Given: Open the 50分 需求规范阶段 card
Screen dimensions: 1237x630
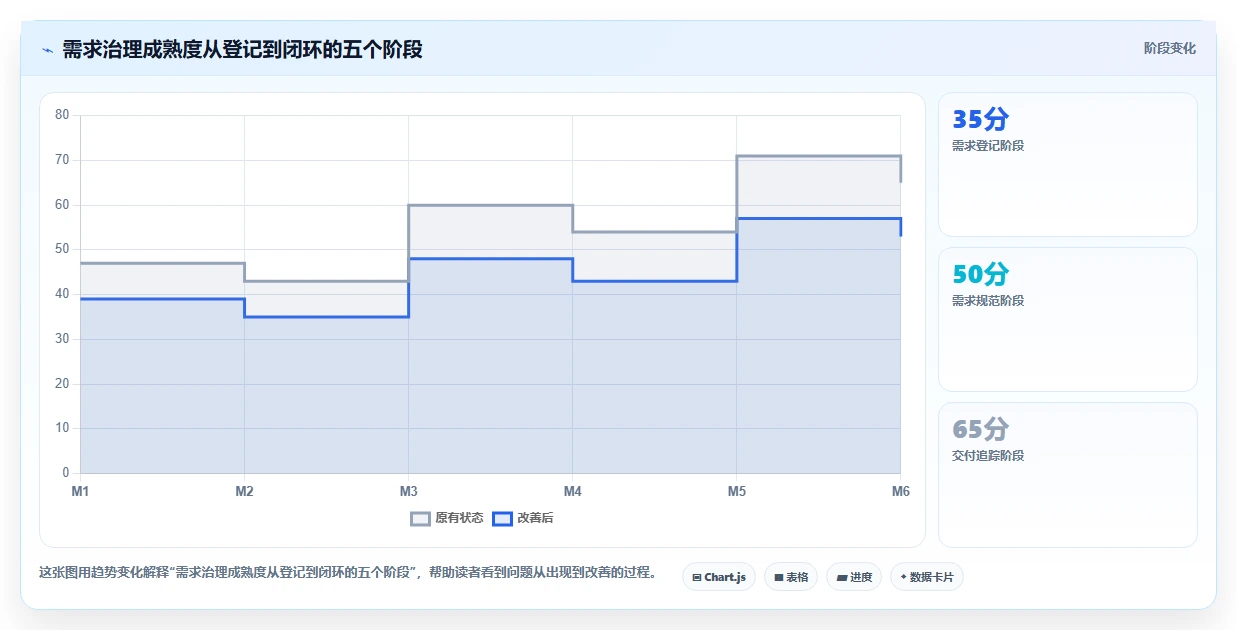Looking at the screenshot, I should [1067, 320].
